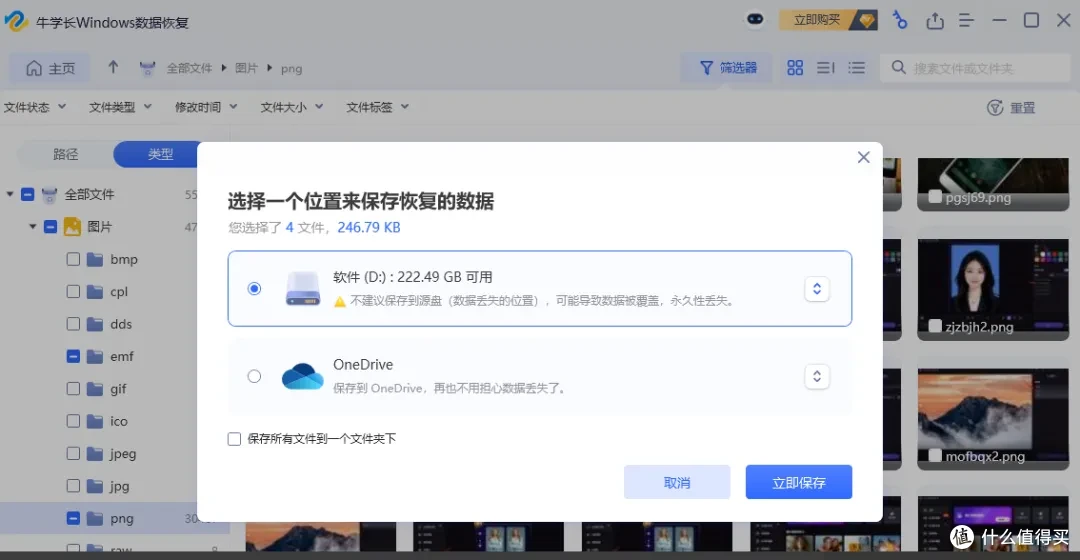Check the gif folder checkbox
The height and width of the screenshot is (560, 1080).
[x=73, y=388]
